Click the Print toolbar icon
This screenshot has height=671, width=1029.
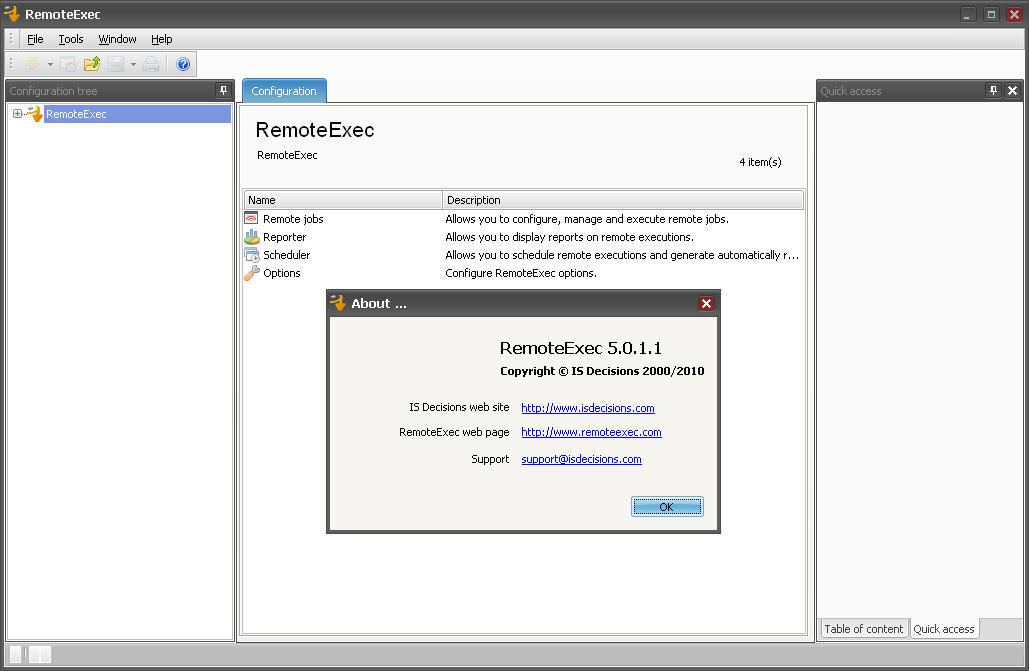(151, 64)
